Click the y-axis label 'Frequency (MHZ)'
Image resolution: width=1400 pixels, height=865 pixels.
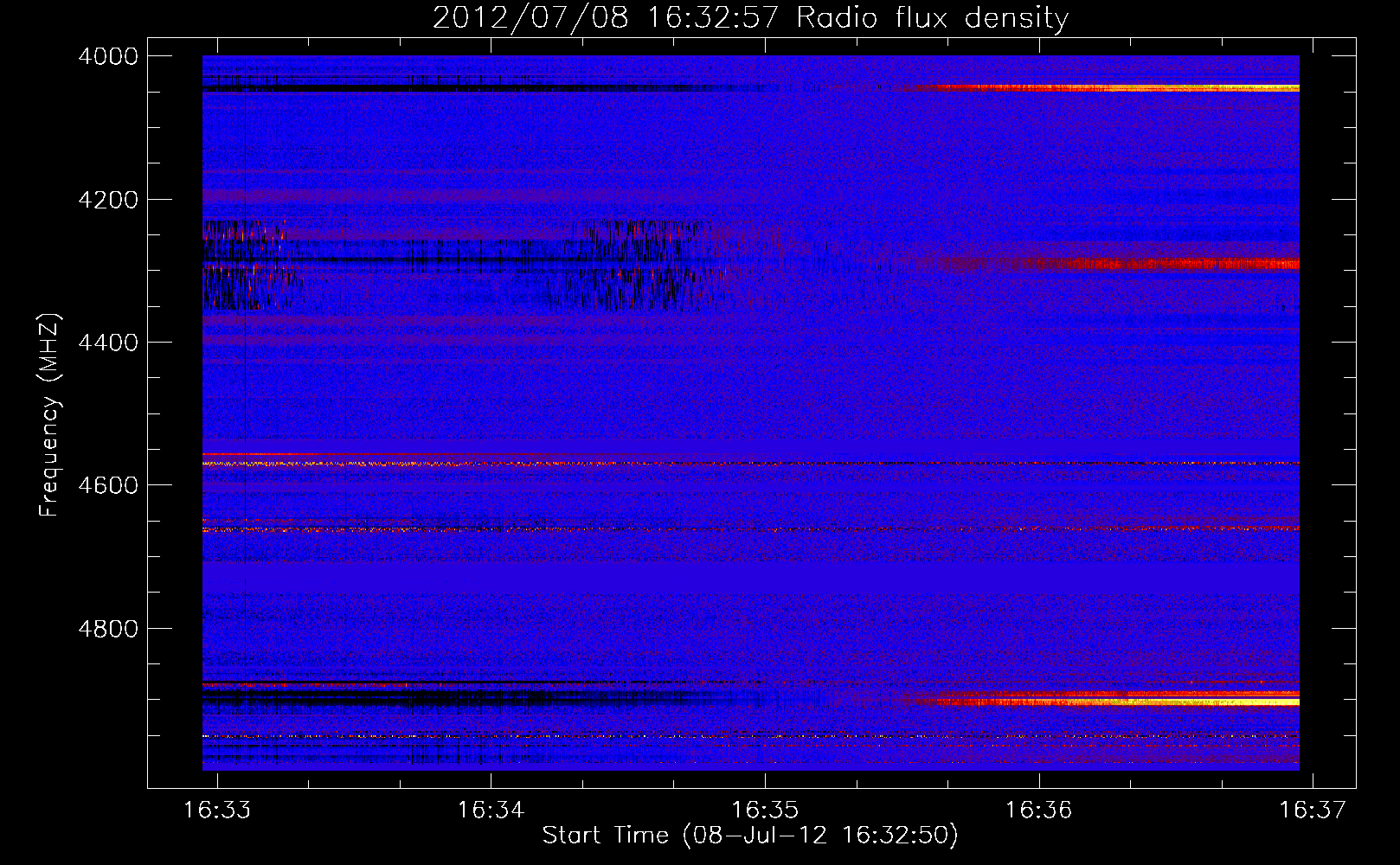click(49, 415)
